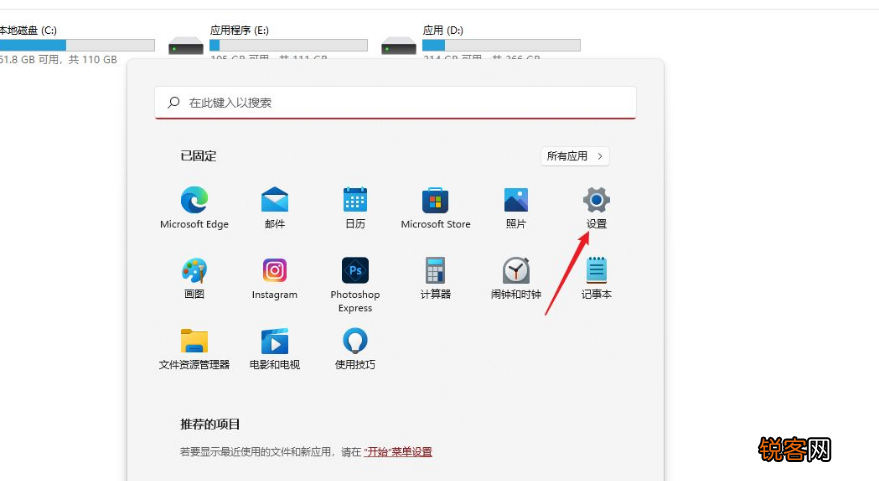This screenshot has width=879, height=481.
Task: Open Microsoft Store
Action: pyautogui.click(x=436, y=207)
